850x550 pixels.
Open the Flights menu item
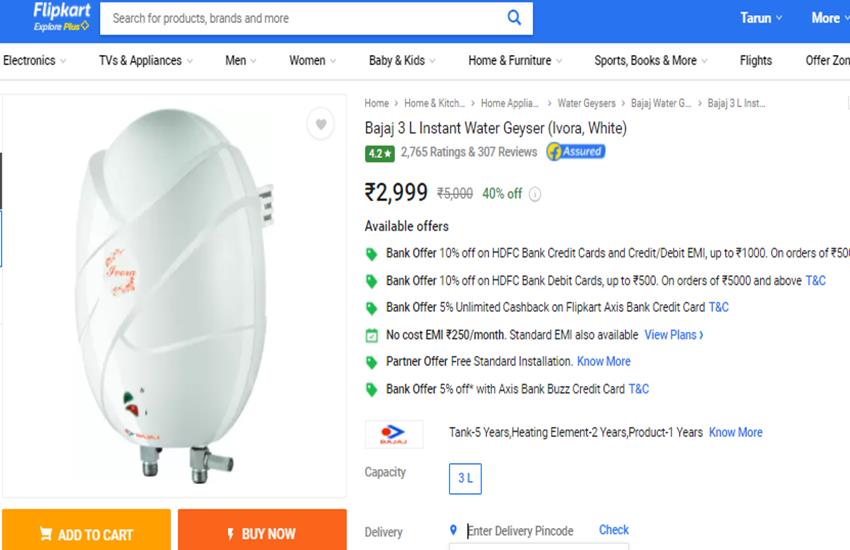tap(756, 61)
